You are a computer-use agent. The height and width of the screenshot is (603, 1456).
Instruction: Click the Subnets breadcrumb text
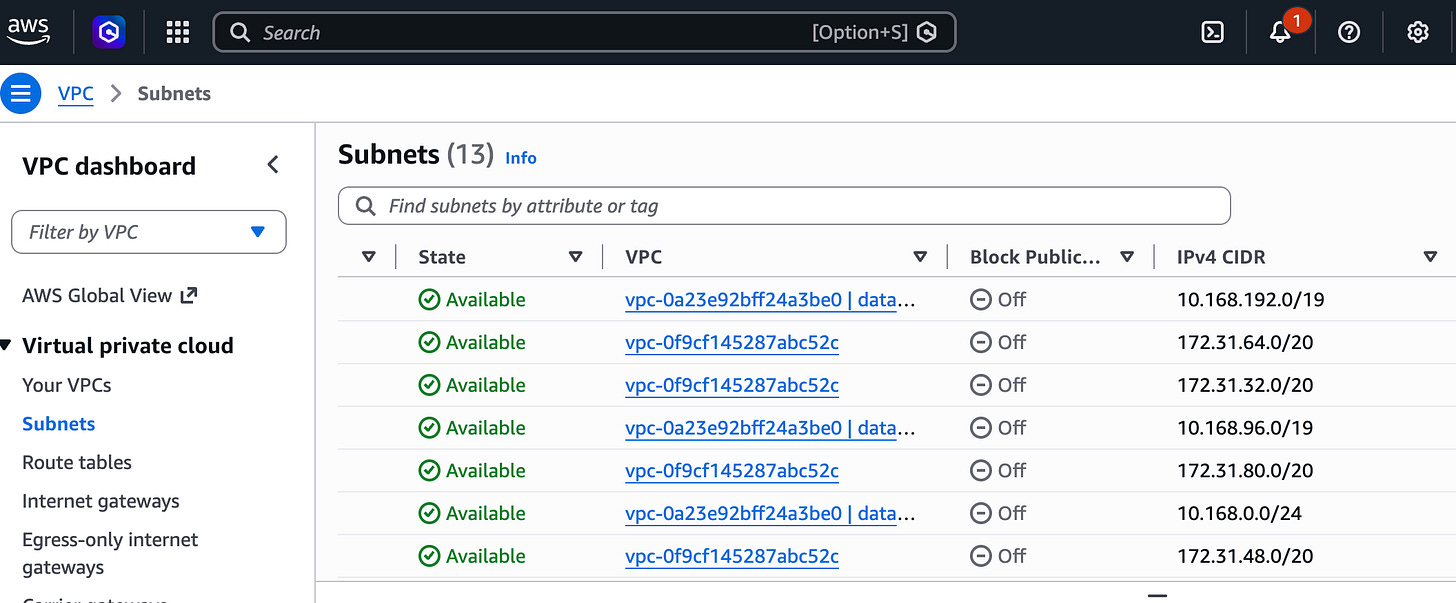click(174, 94)
